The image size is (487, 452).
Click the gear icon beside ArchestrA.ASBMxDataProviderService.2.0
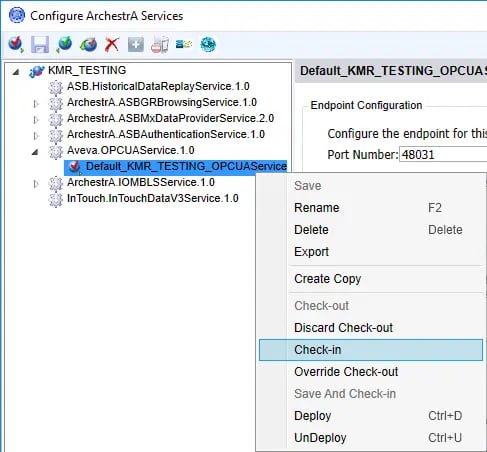point(56,119)
